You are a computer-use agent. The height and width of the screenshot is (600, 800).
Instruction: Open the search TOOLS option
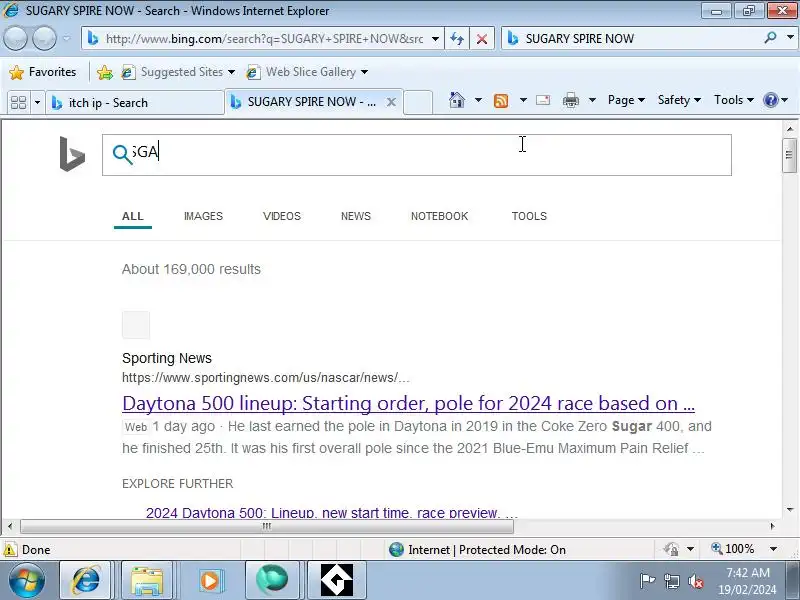529,216
